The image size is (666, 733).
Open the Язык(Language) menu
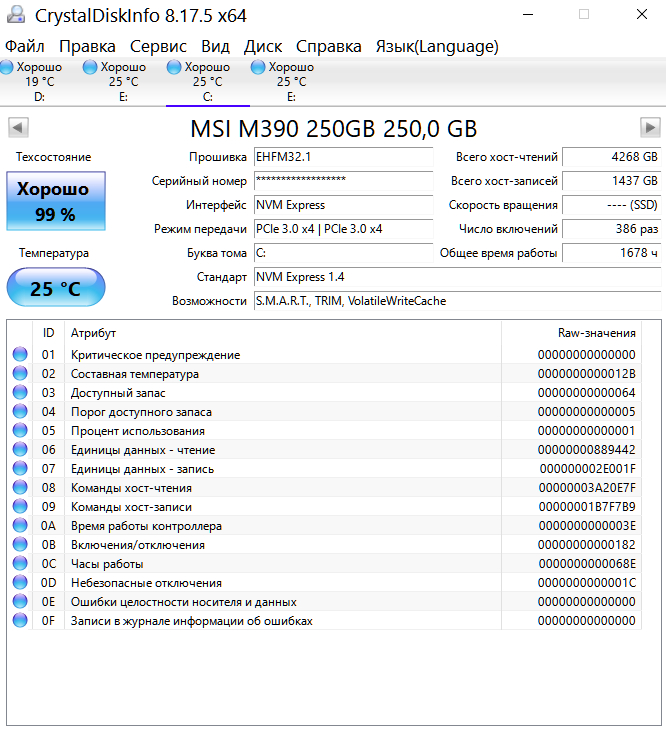437,47
